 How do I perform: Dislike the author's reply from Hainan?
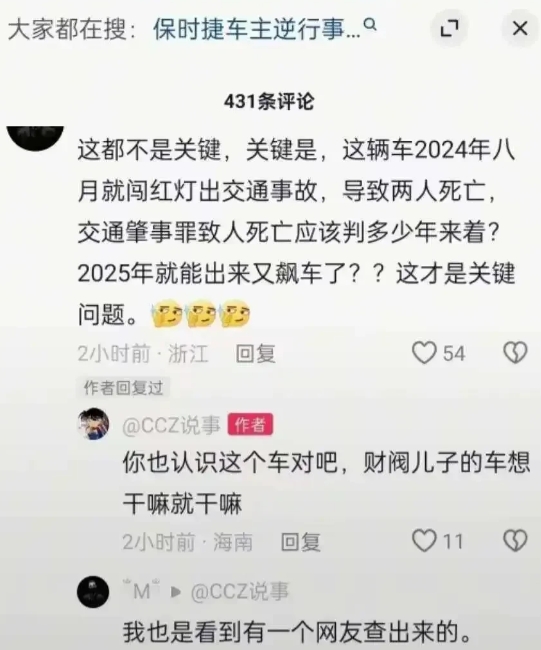[x=515, y=541]
